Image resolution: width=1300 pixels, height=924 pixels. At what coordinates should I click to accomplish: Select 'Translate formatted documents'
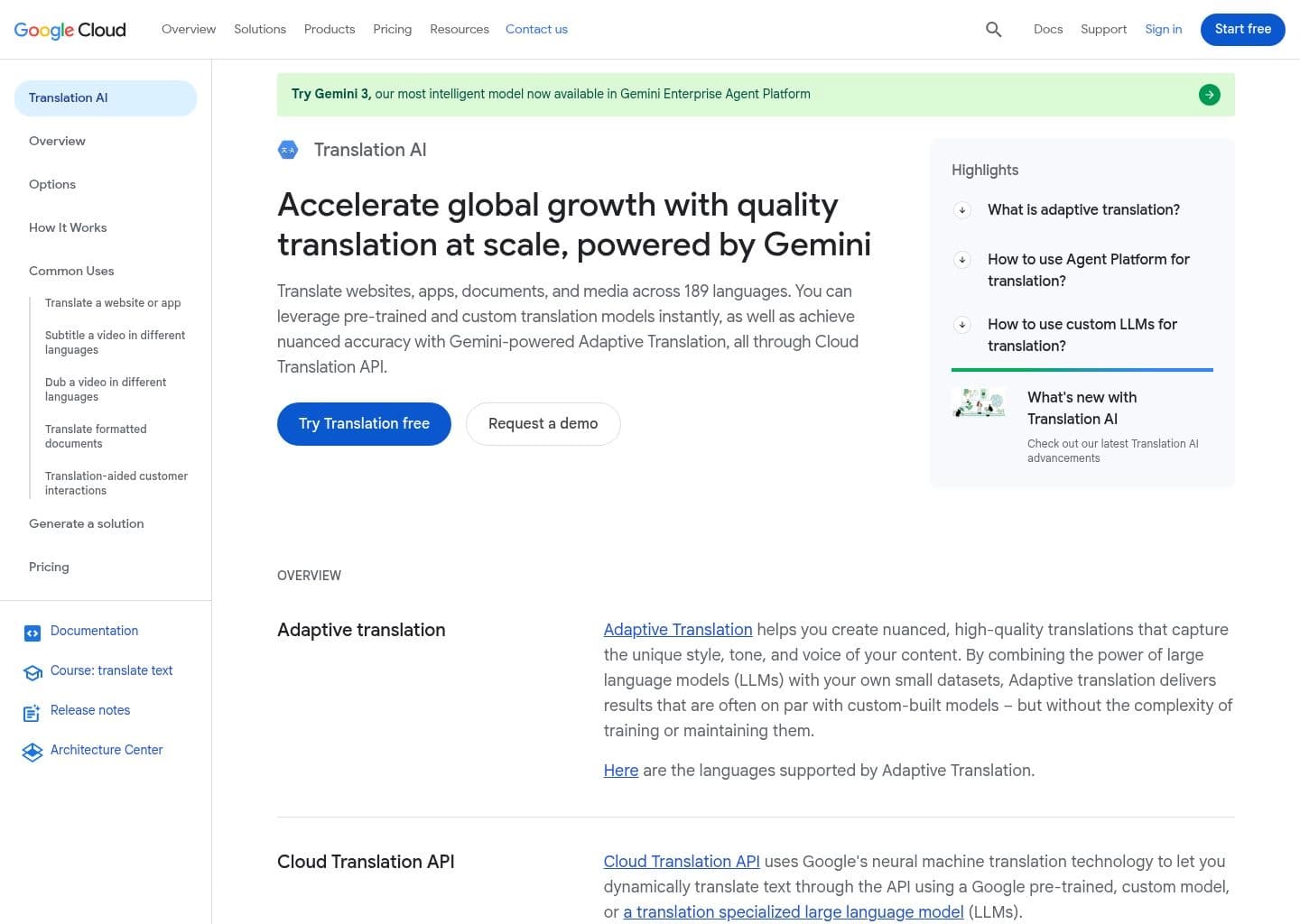click(96, 436)
